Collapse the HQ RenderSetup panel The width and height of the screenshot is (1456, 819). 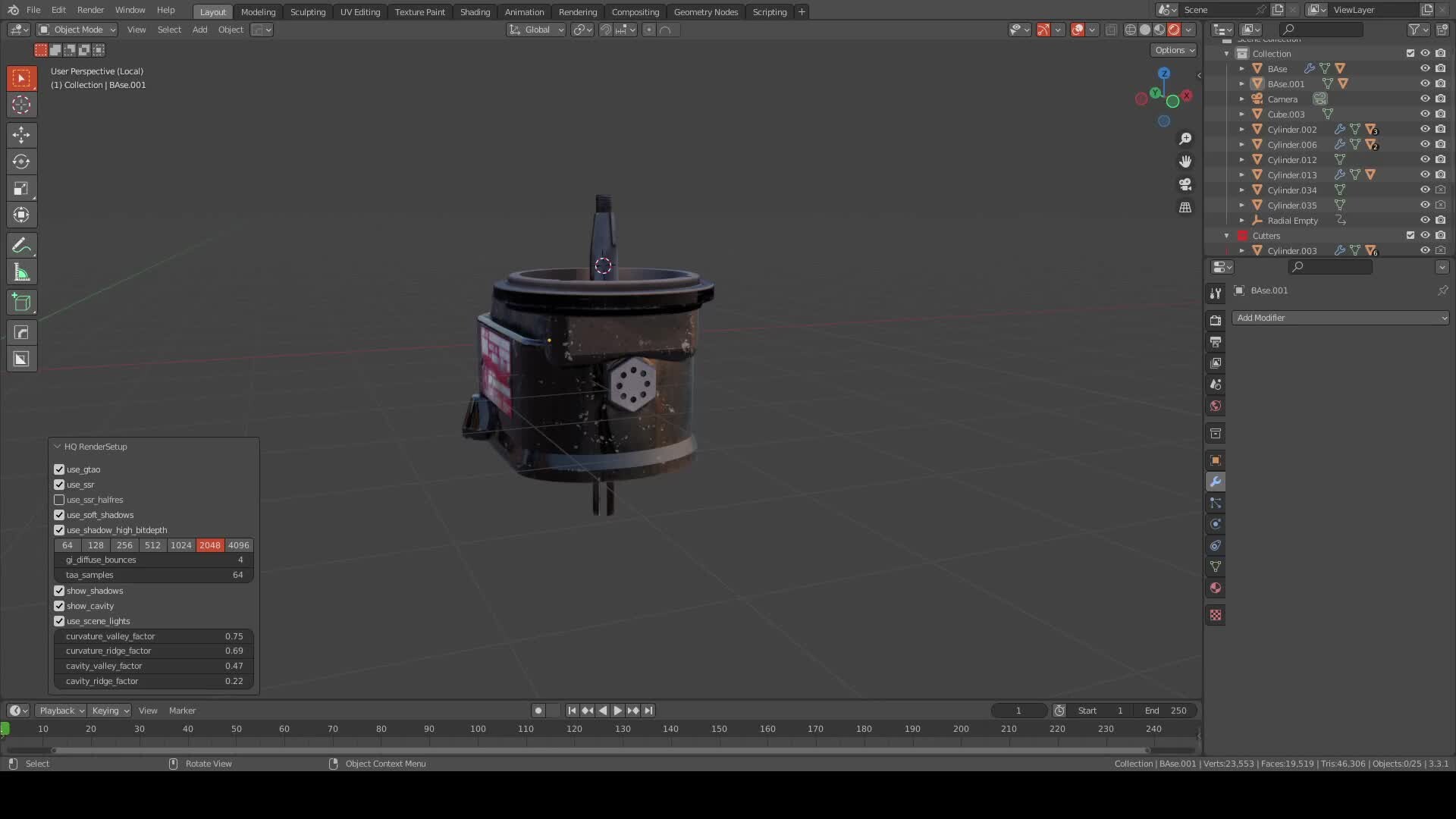[x=58, y=446]
